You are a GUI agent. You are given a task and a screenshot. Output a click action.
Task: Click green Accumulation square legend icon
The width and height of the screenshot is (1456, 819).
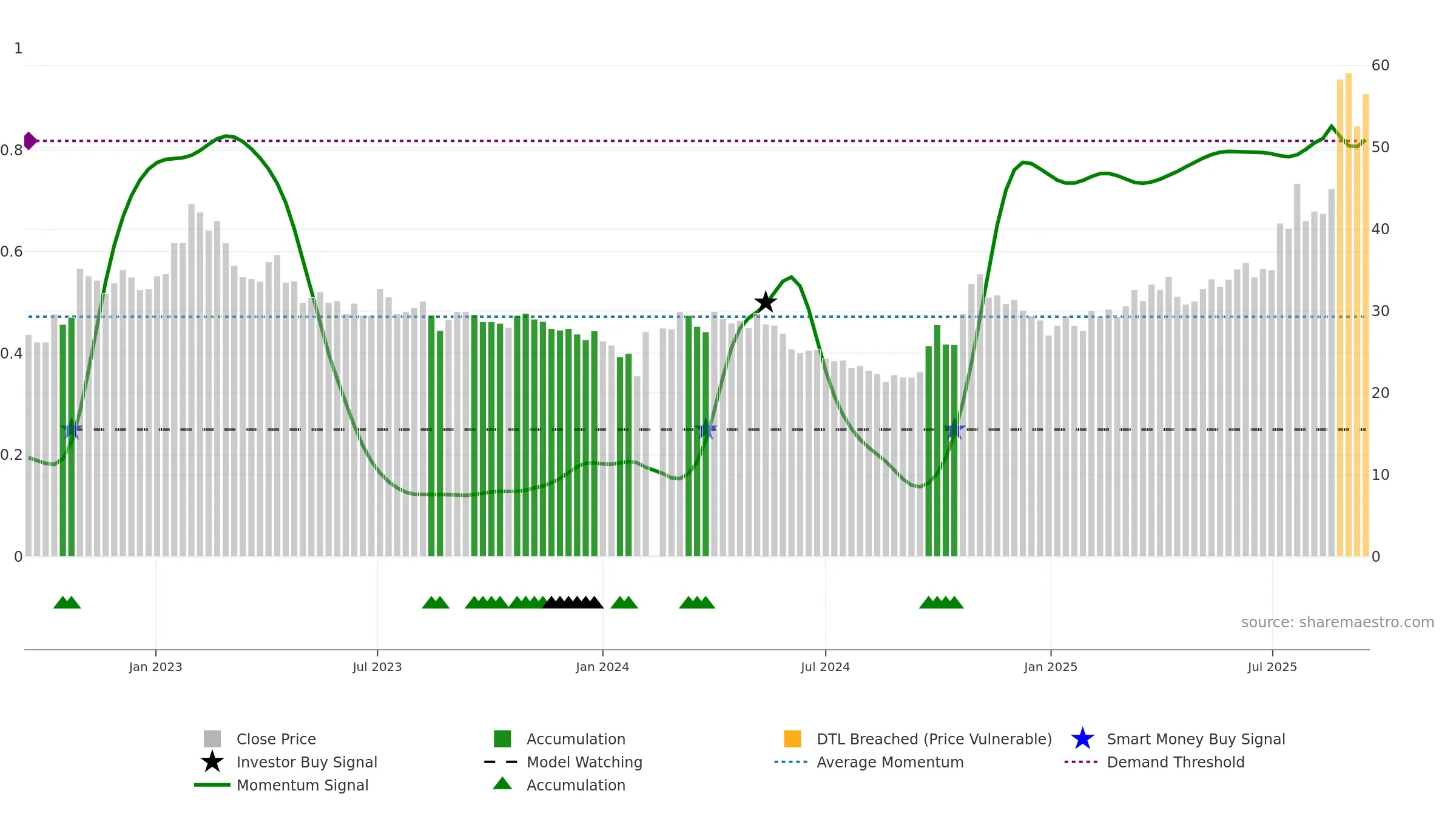click(x=502, y=739)
